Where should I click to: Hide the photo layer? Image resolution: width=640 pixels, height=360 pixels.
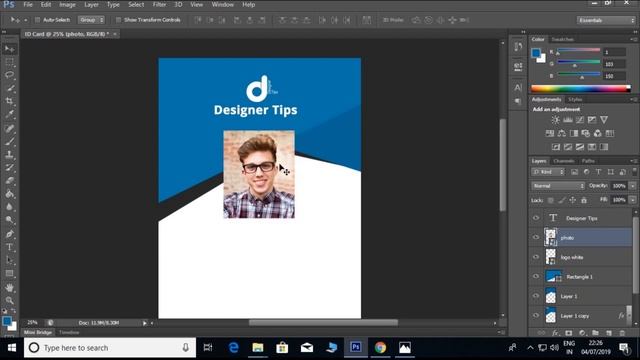(x=536, y=238)
